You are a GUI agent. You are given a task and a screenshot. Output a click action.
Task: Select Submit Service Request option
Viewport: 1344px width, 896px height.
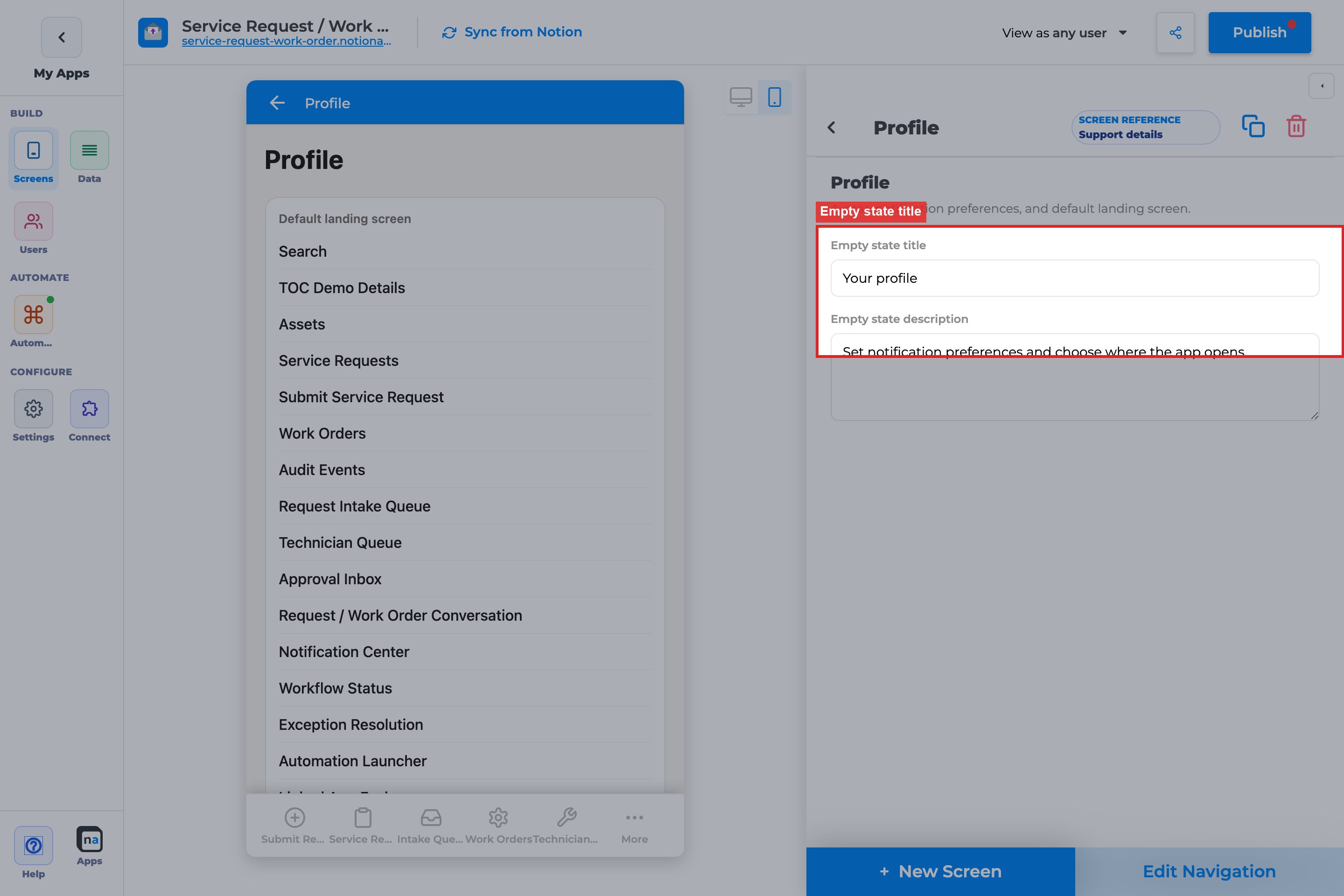(465, 397)
